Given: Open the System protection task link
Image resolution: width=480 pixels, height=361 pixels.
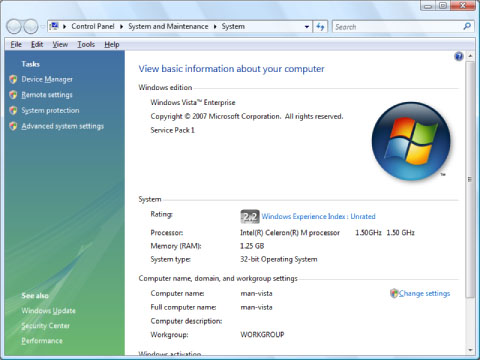Looking at the screenshot, I should tap(50, 110).
